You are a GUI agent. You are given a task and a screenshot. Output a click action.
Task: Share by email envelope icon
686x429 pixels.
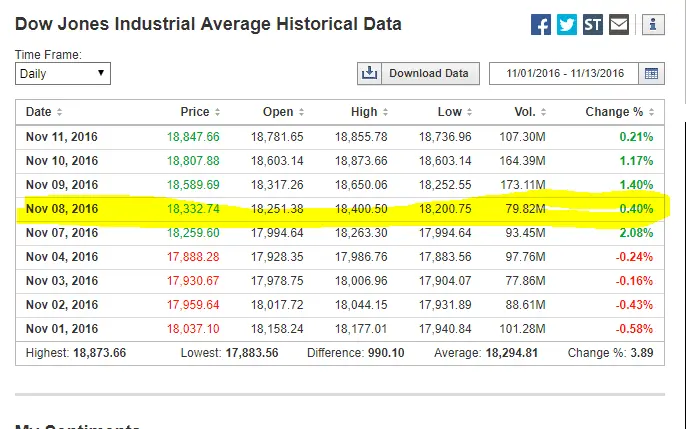pos(619,25)
